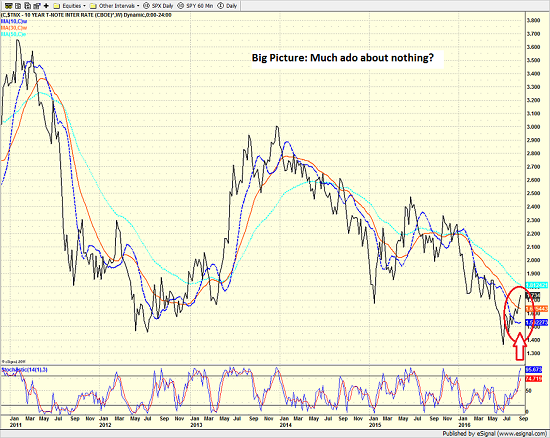The image size is (550, 438).
Task: Open the Equities folder dropdown
Action: click(x=69, y=6)
